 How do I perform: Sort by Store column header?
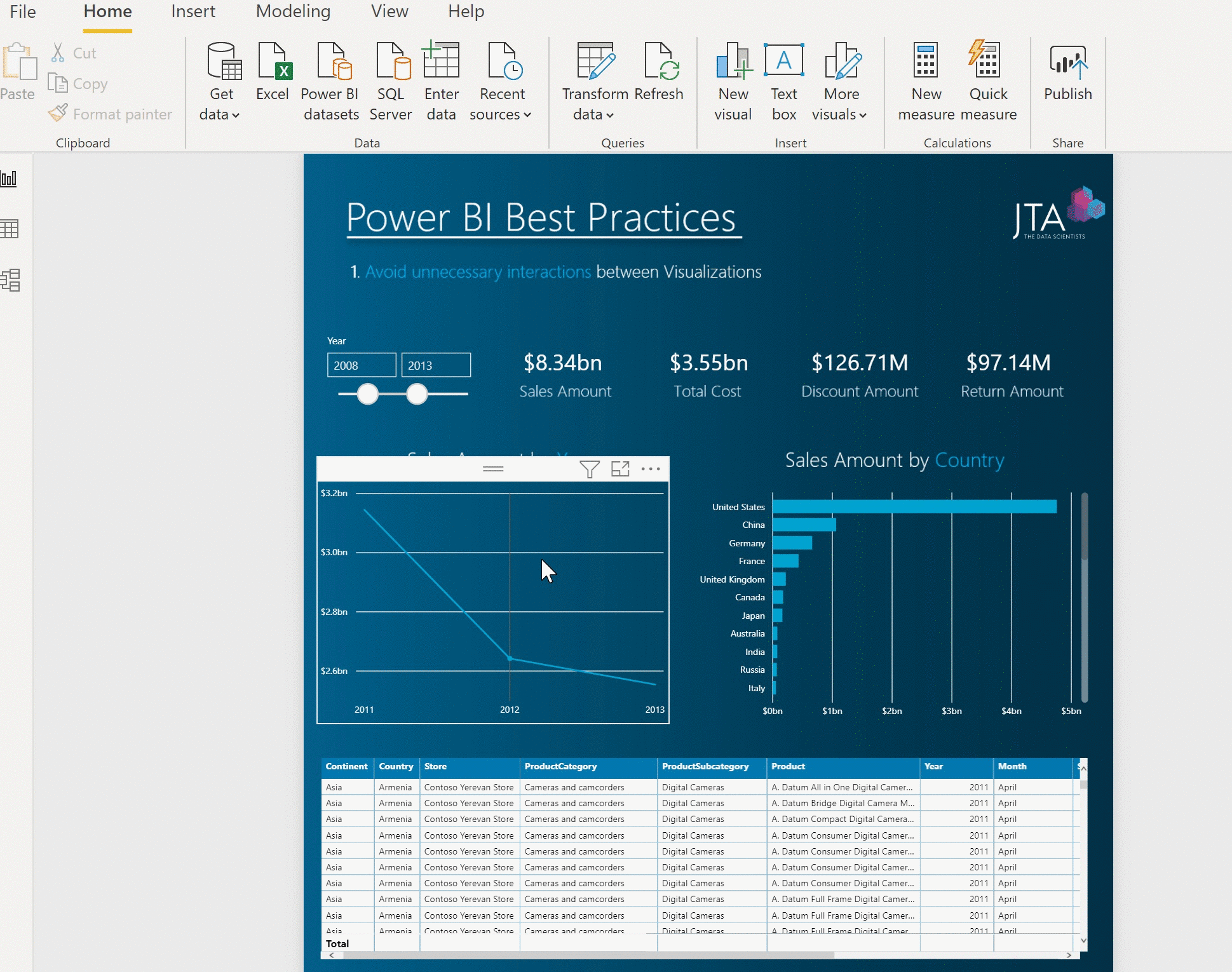tap(469, 767)
